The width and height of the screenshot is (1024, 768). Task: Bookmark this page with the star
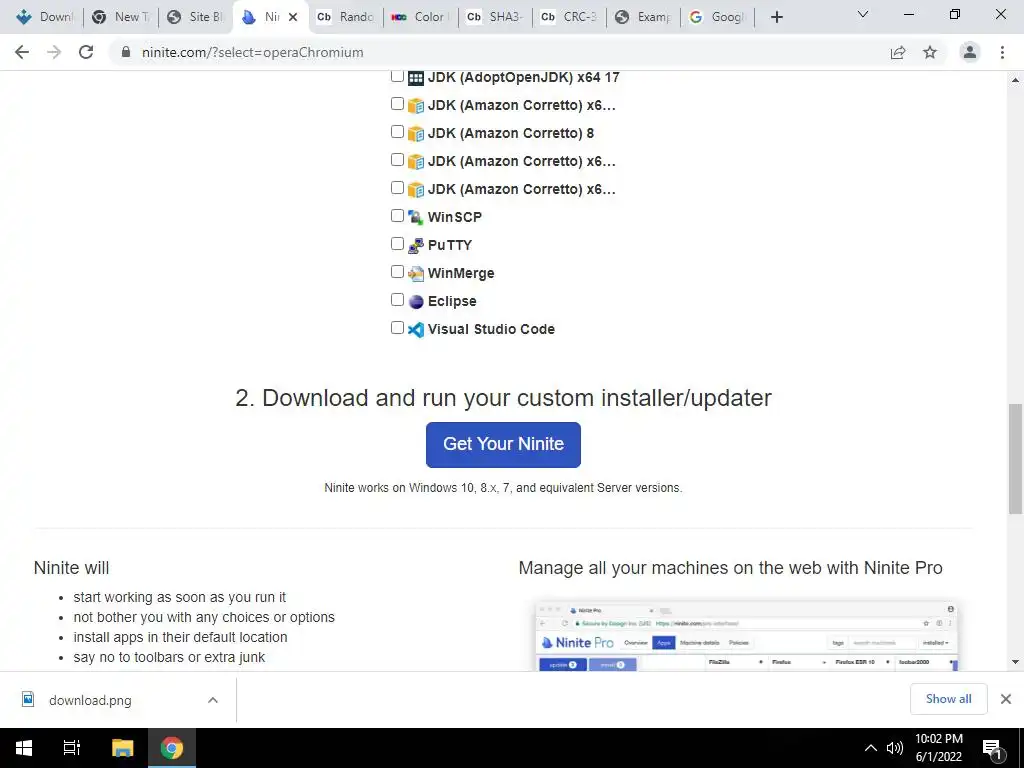930,52
